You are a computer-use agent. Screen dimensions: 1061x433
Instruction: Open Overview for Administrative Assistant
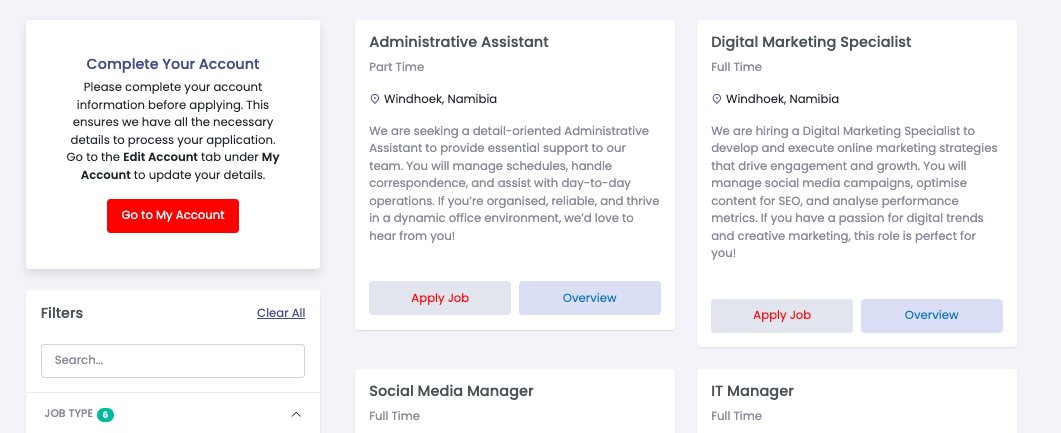pyautogui.click(x=590, y=298)
